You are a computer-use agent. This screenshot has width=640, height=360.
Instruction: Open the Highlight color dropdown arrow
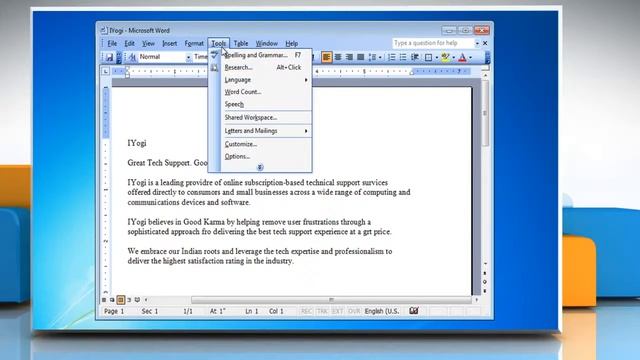tap(453, 58)
